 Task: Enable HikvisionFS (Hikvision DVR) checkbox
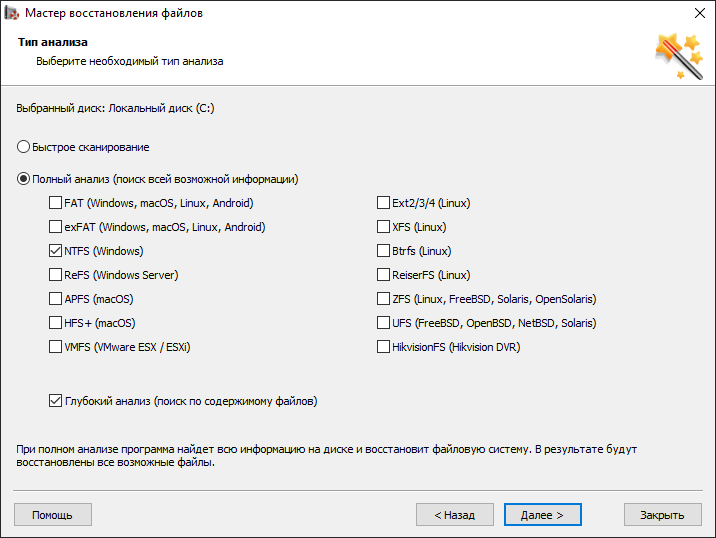pos(383,347)
